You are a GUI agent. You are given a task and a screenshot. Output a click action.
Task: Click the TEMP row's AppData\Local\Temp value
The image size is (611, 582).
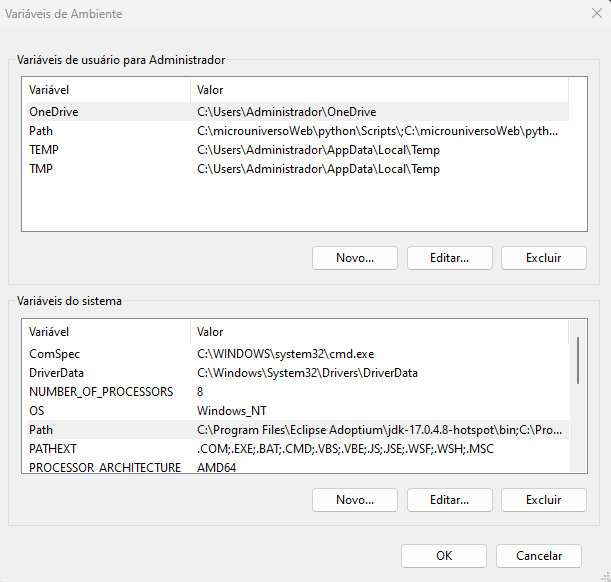[318, 150]
